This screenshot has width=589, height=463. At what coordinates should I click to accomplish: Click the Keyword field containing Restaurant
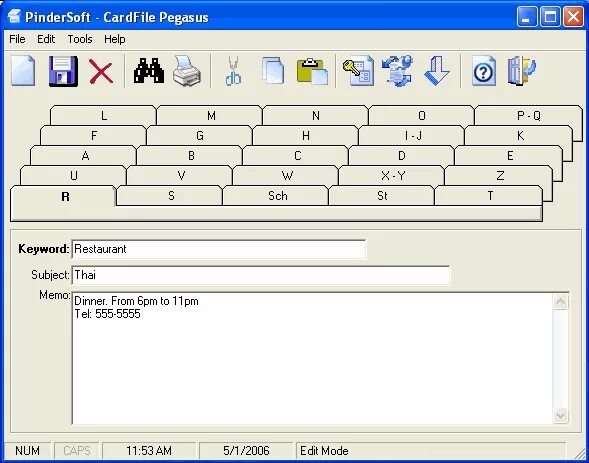[x=218, y=249]
